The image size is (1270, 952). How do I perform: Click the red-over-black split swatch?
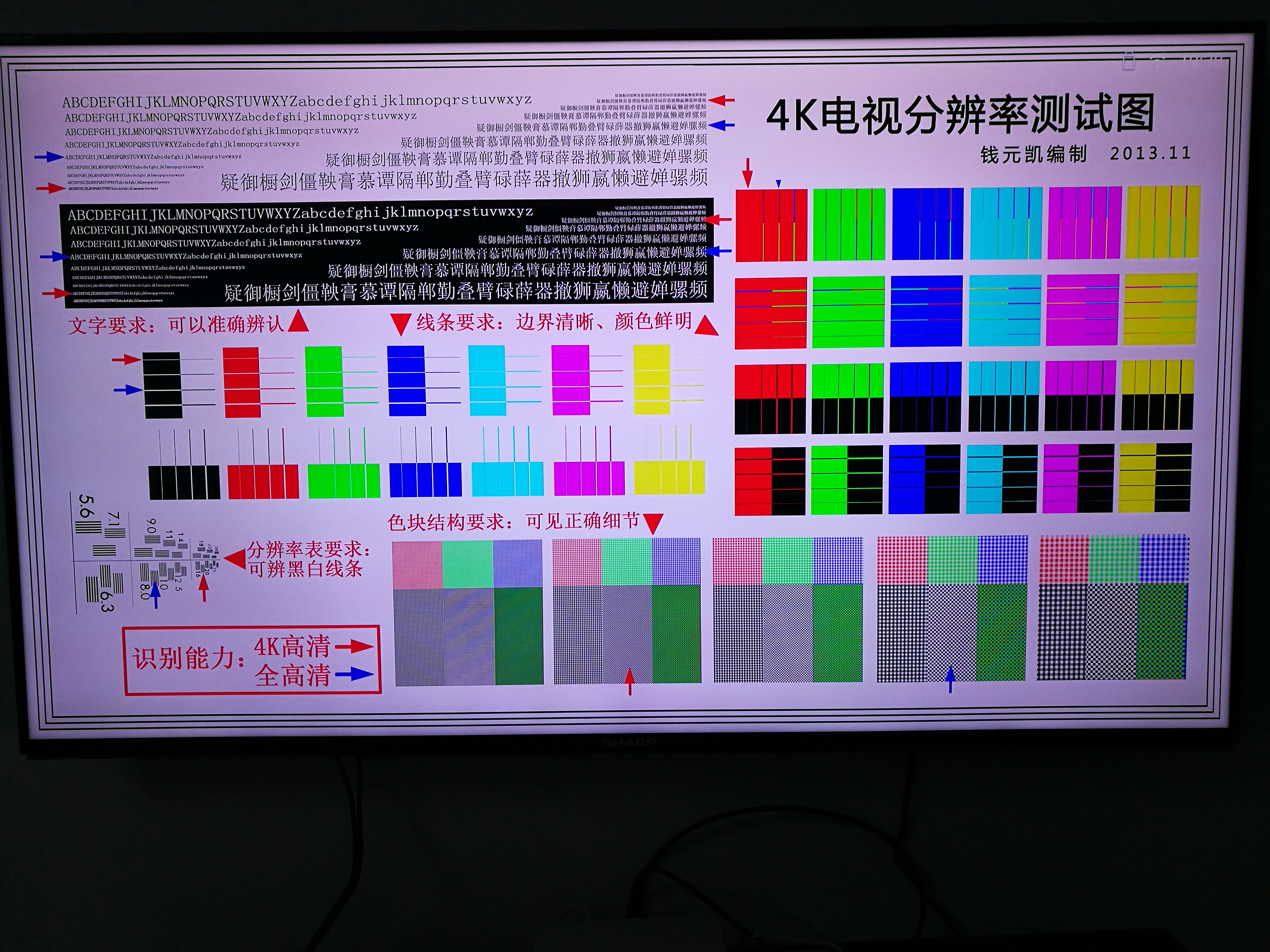click(x=770, y=400)
